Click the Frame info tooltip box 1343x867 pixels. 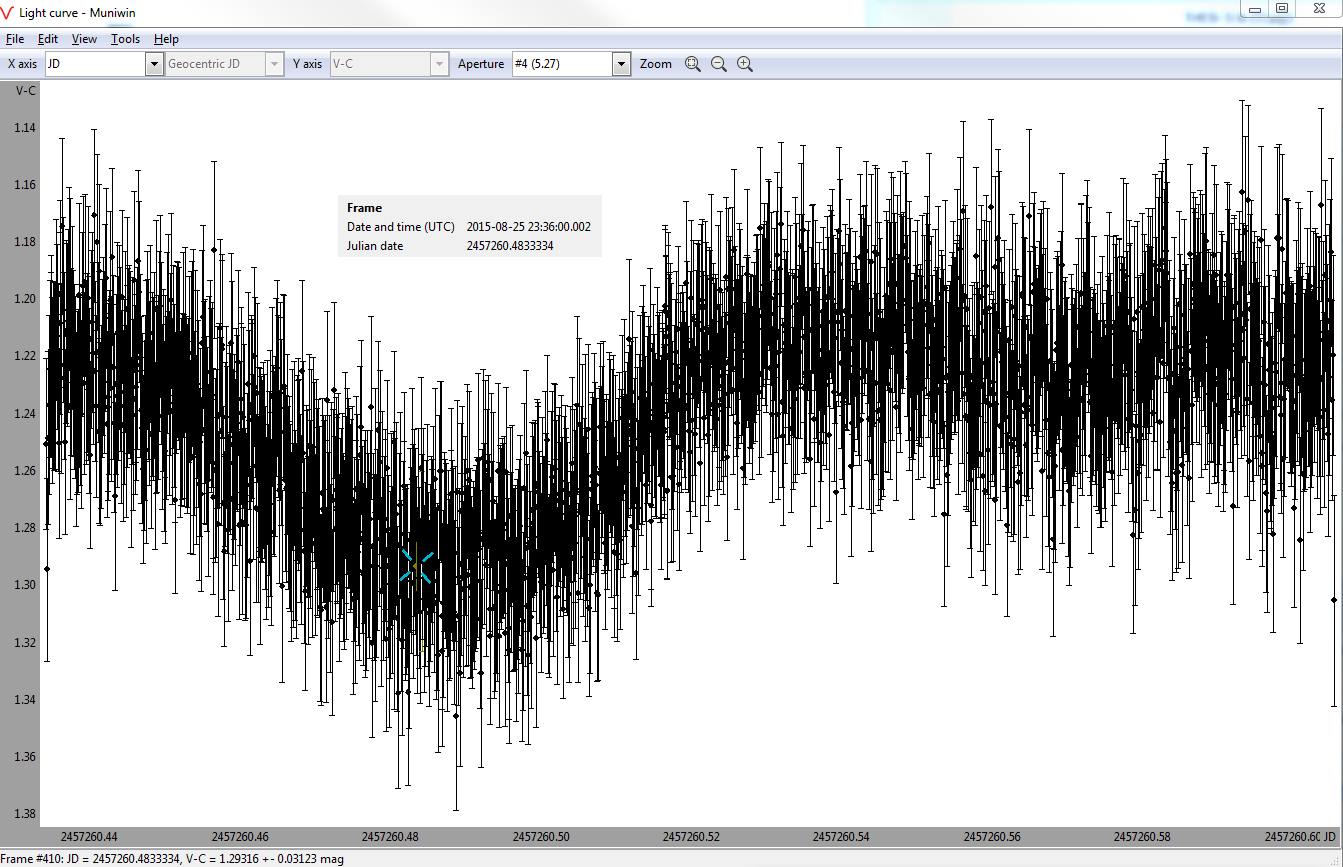469,227
